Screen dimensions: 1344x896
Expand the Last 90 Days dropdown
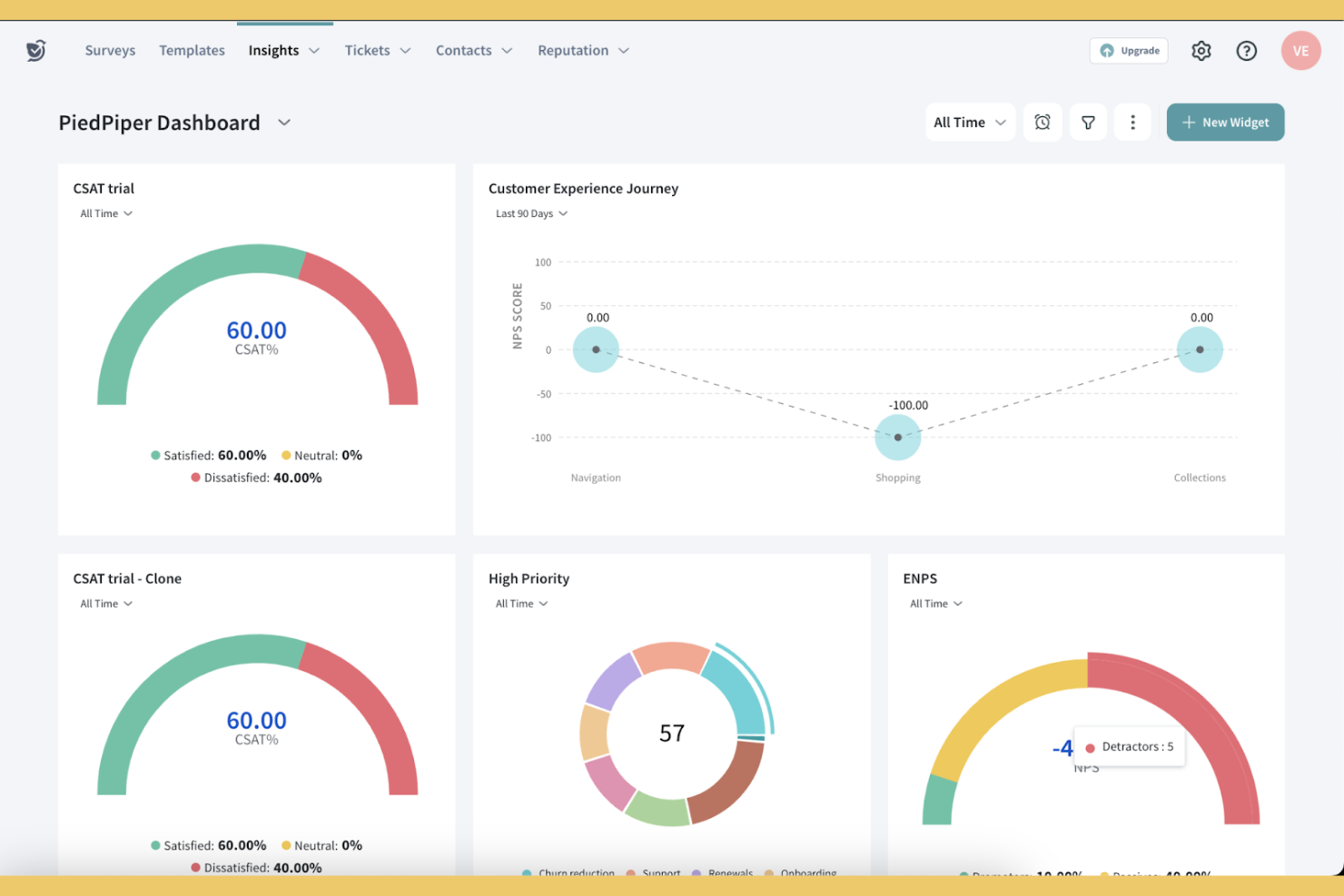pos(531,213)
